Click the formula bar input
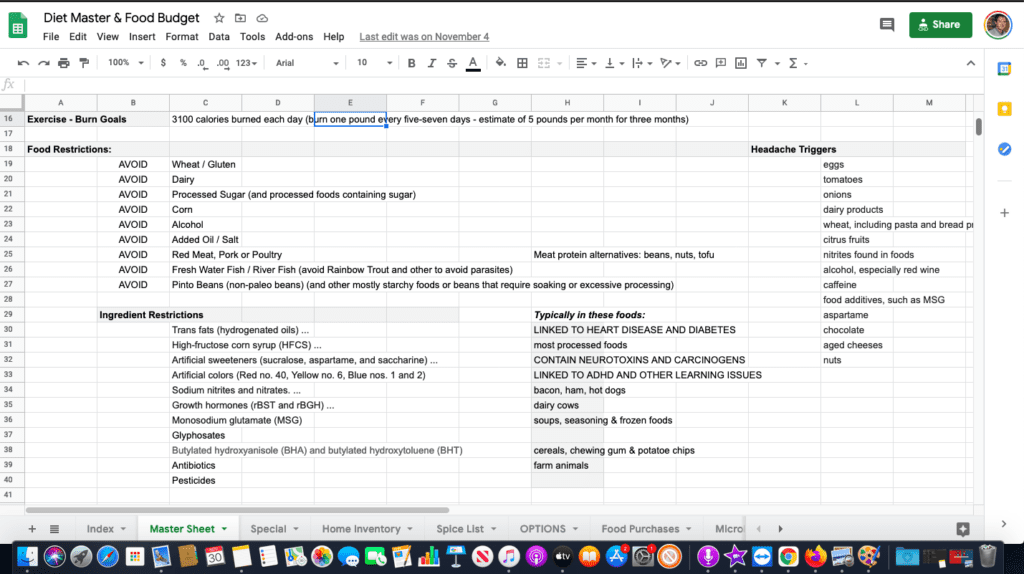This screenshot has width=1024, height=574. pos(503,84)
